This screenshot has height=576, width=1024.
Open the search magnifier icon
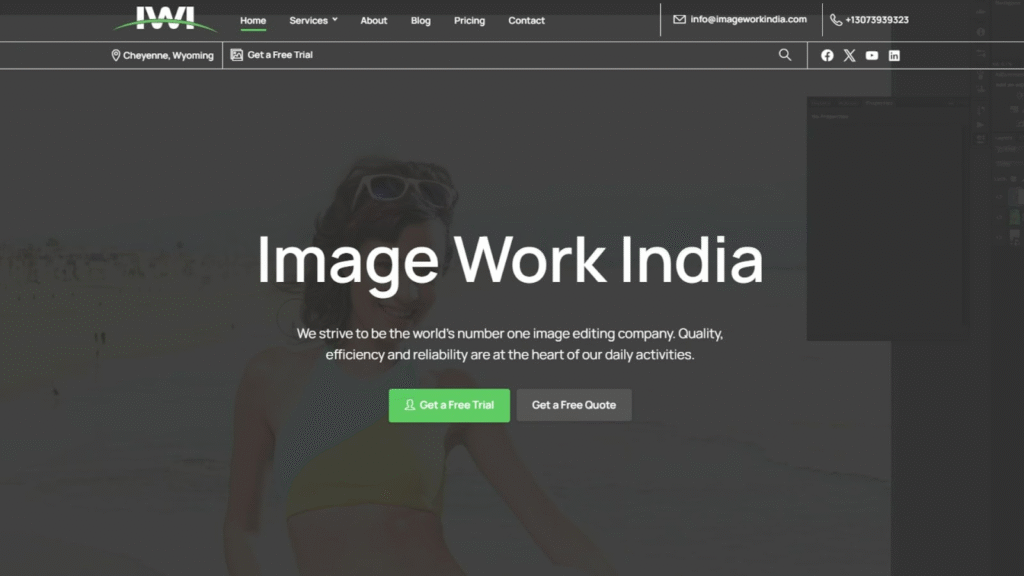(x=785, y=55)
